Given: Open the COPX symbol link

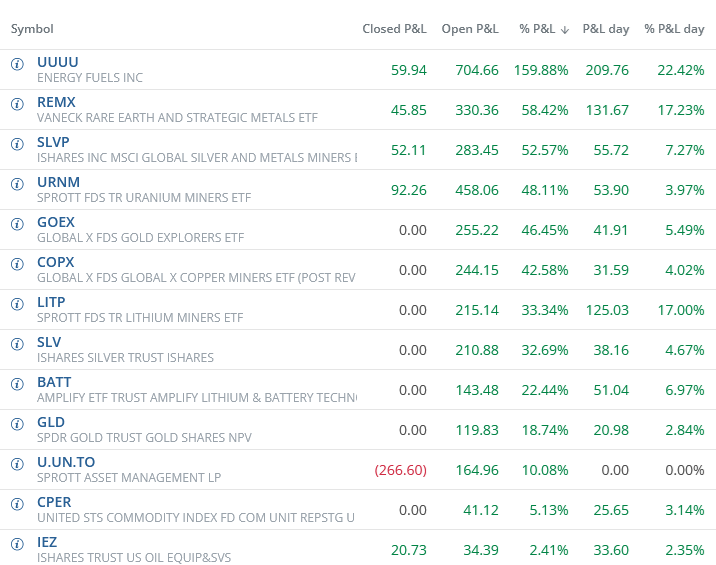Looking at the screenshot, I should (55, 262).
